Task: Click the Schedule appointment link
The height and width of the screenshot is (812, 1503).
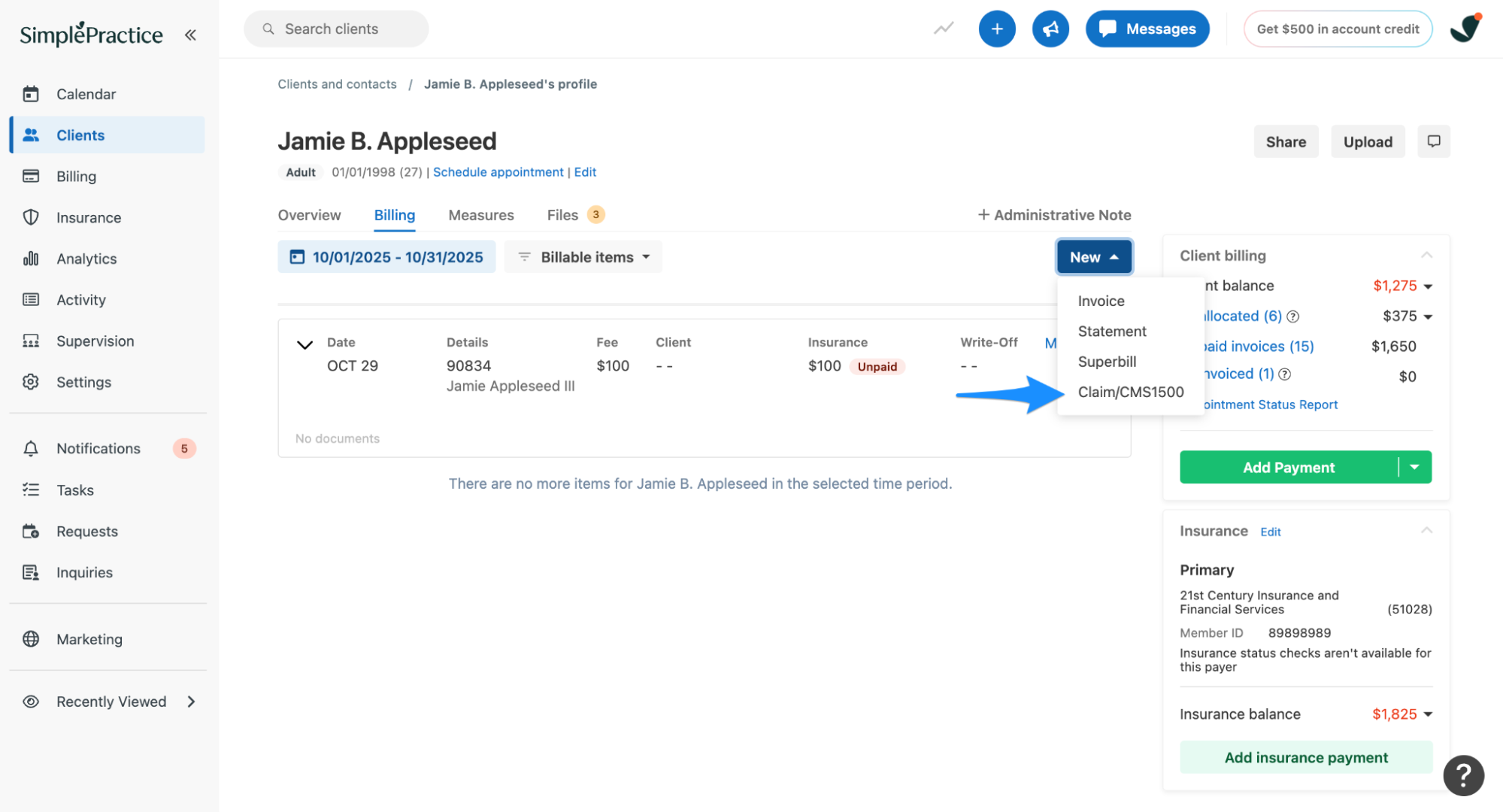Action: click(x=498, y=172)
